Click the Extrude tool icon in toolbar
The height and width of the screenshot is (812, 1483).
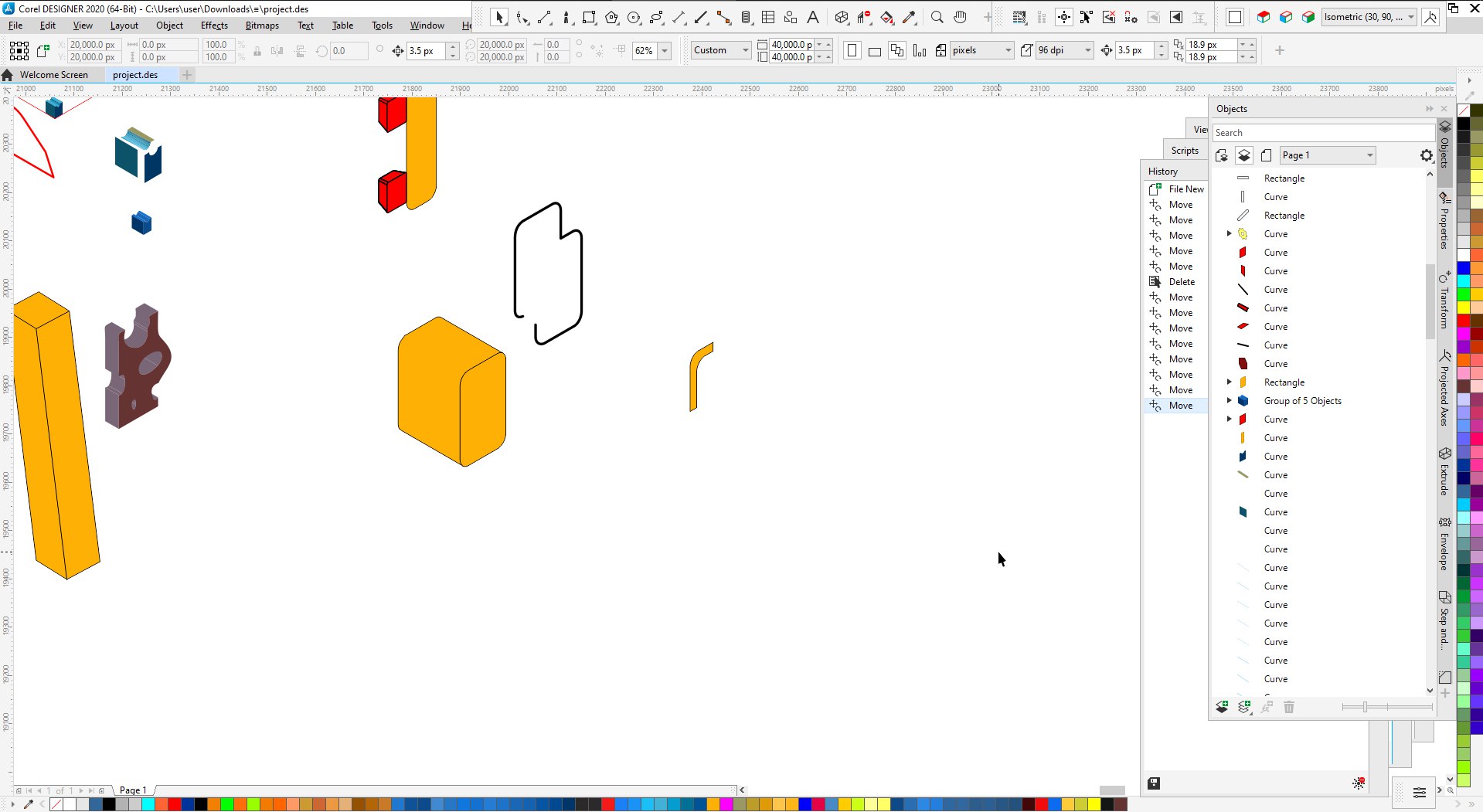pyautogui.click(x=842, y=17)
